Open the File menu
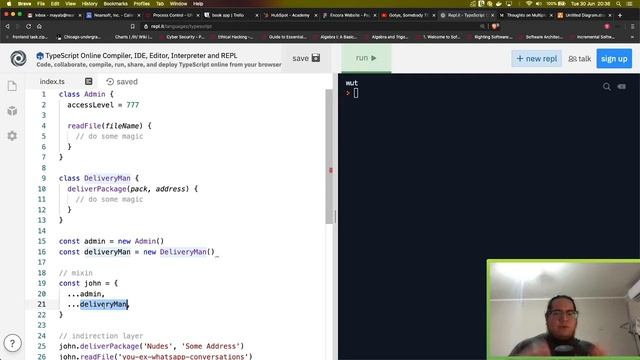640x360 pixels. pos(41,4)
